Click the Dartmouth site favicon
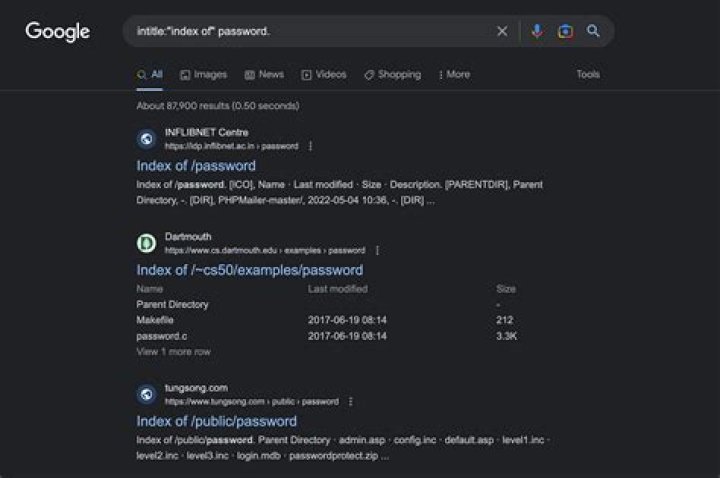 pyautogui.click(x=146, y=243)
